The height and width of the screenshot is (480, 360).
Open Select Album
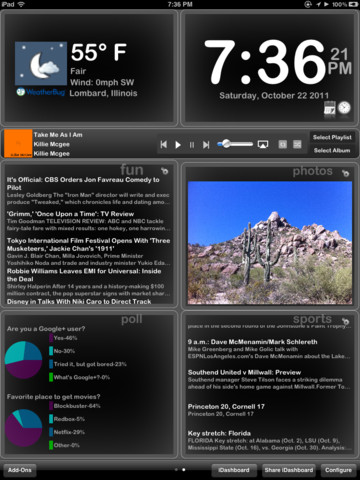point(332,150)
